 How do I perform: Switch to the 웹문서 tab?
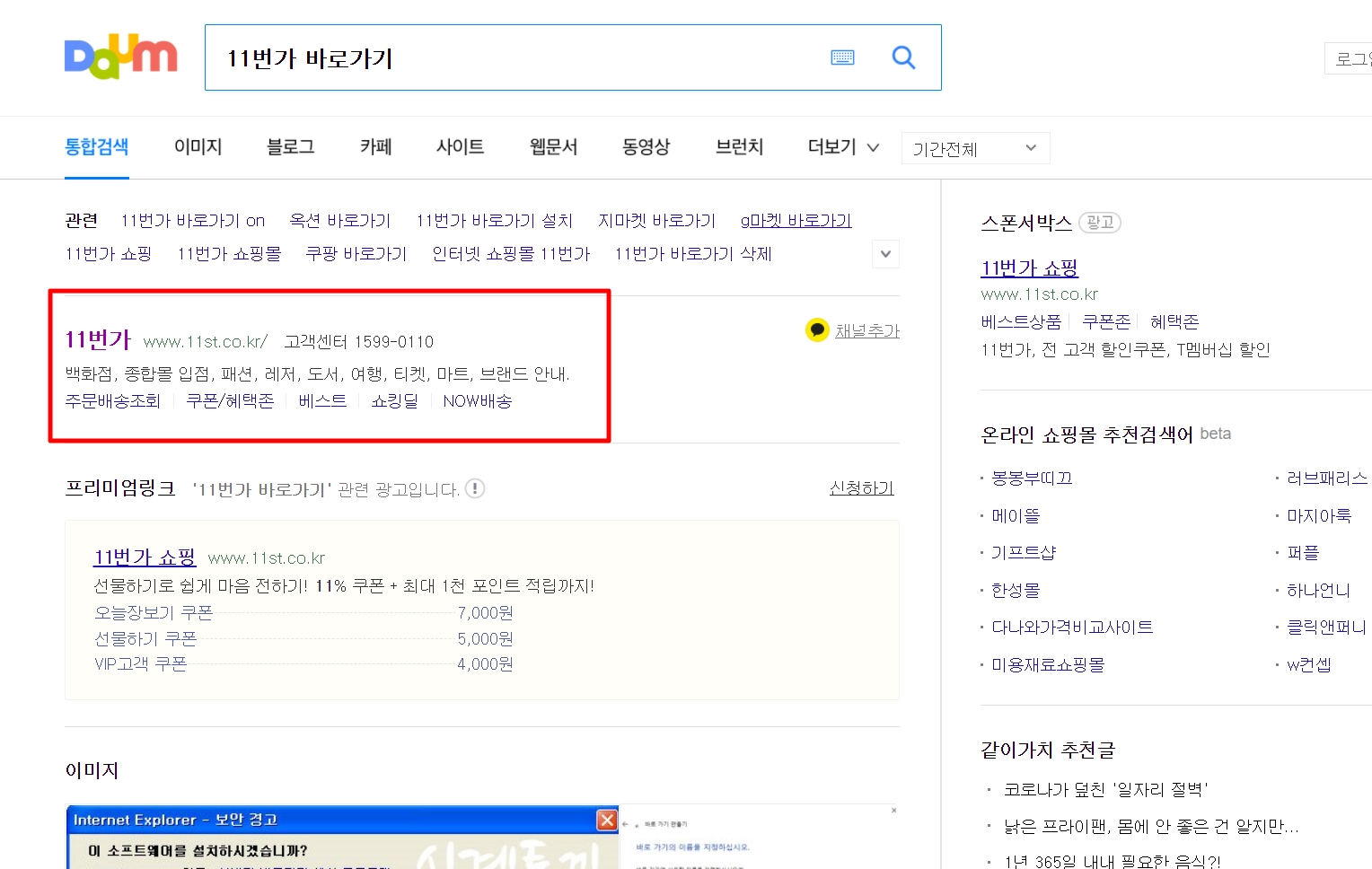(x=553, y=146)
